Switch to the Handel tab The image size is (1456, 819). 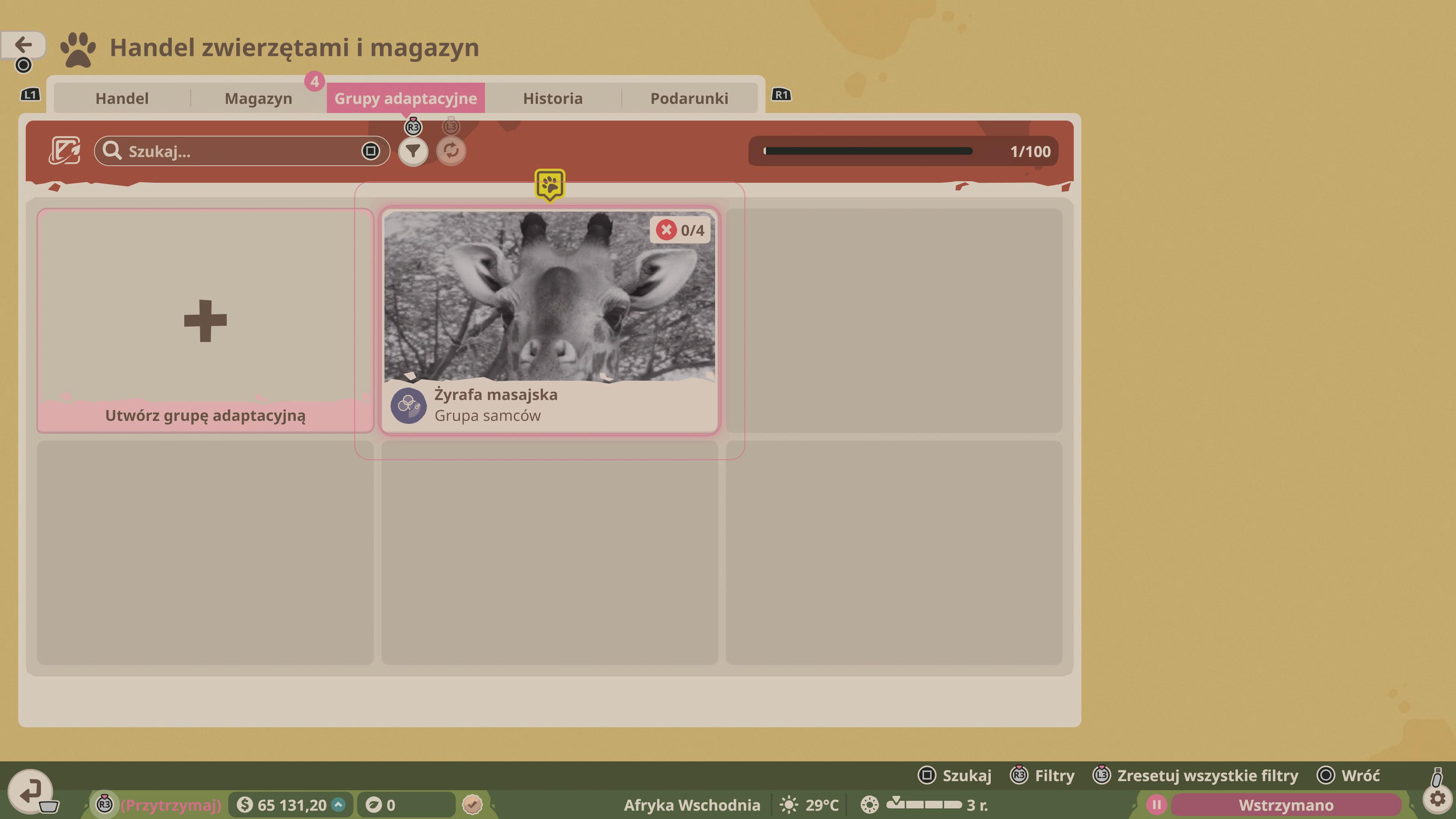pos(122,98)
